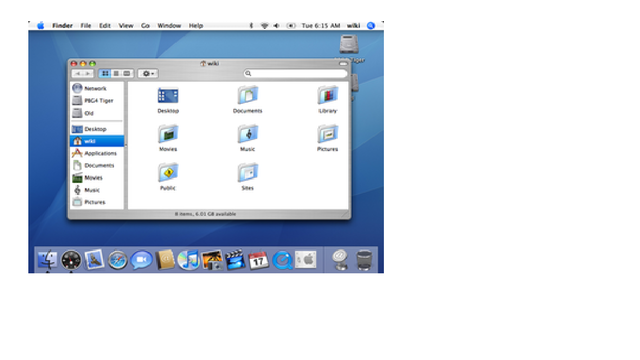Click the Spotlight magnifier in menu bar
640x360 pixels.
pos(371,26)
